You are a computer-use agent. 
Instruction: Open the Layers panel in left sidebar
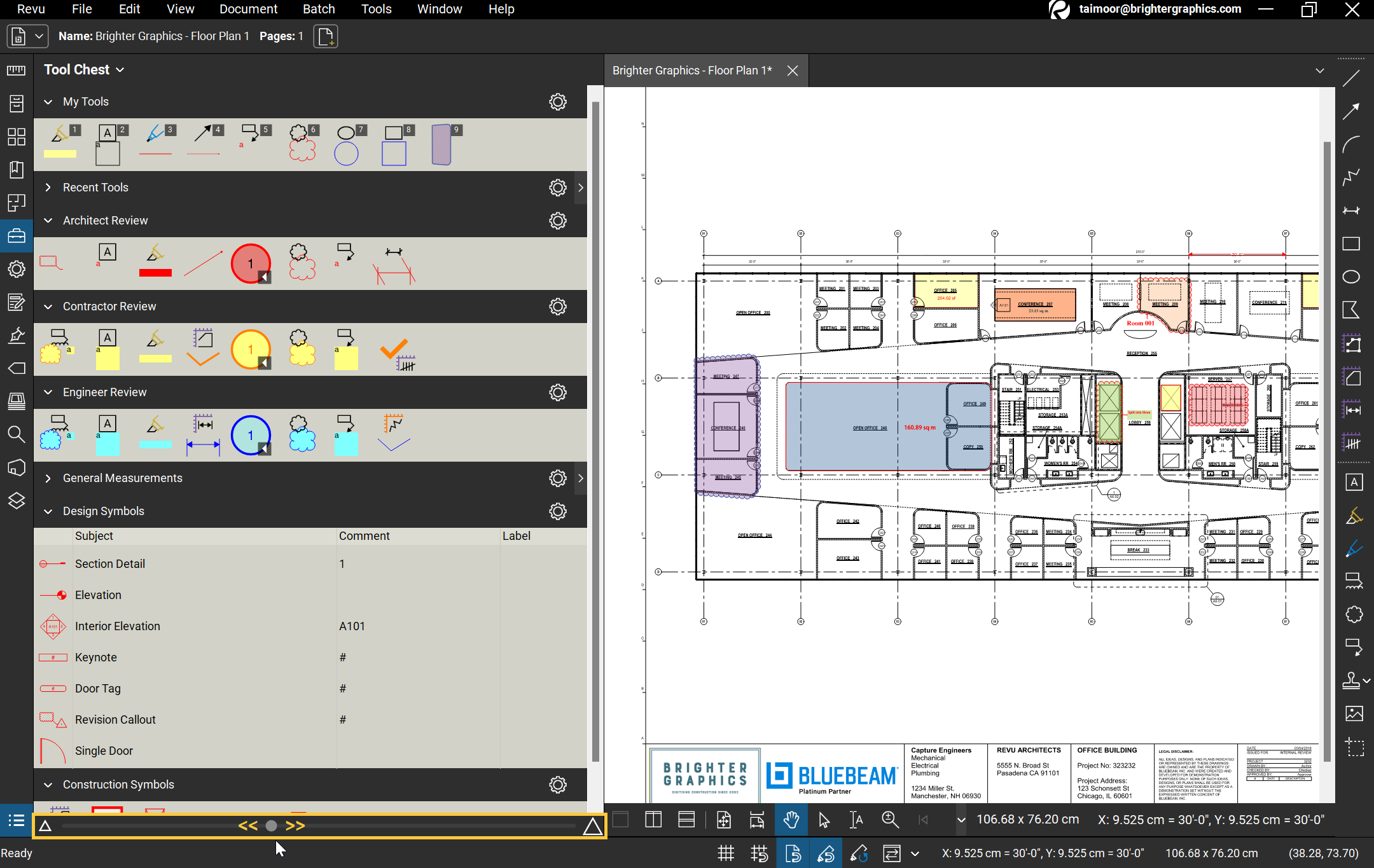coord(17,500)
